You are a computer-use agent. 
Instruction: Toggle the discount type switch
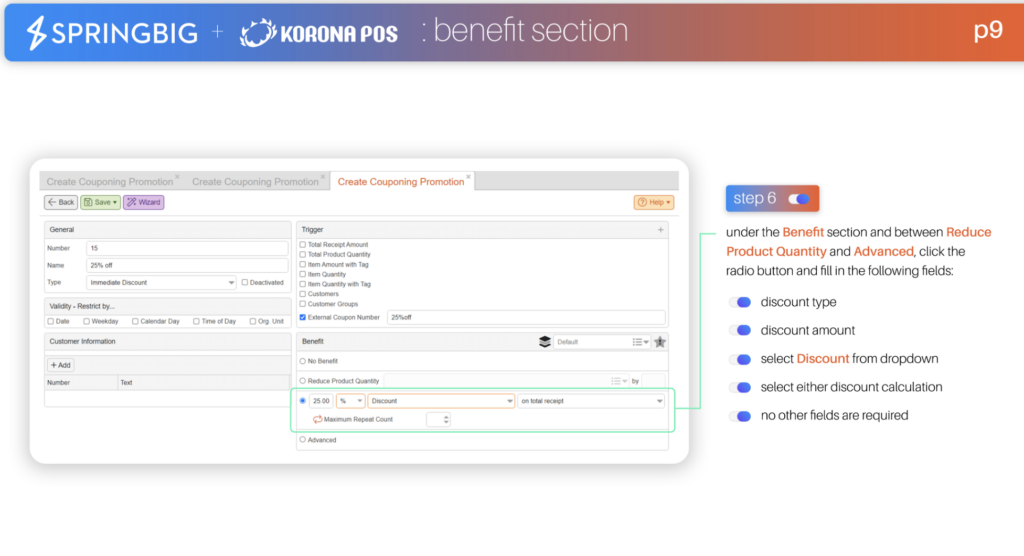(x=741, y=303)
